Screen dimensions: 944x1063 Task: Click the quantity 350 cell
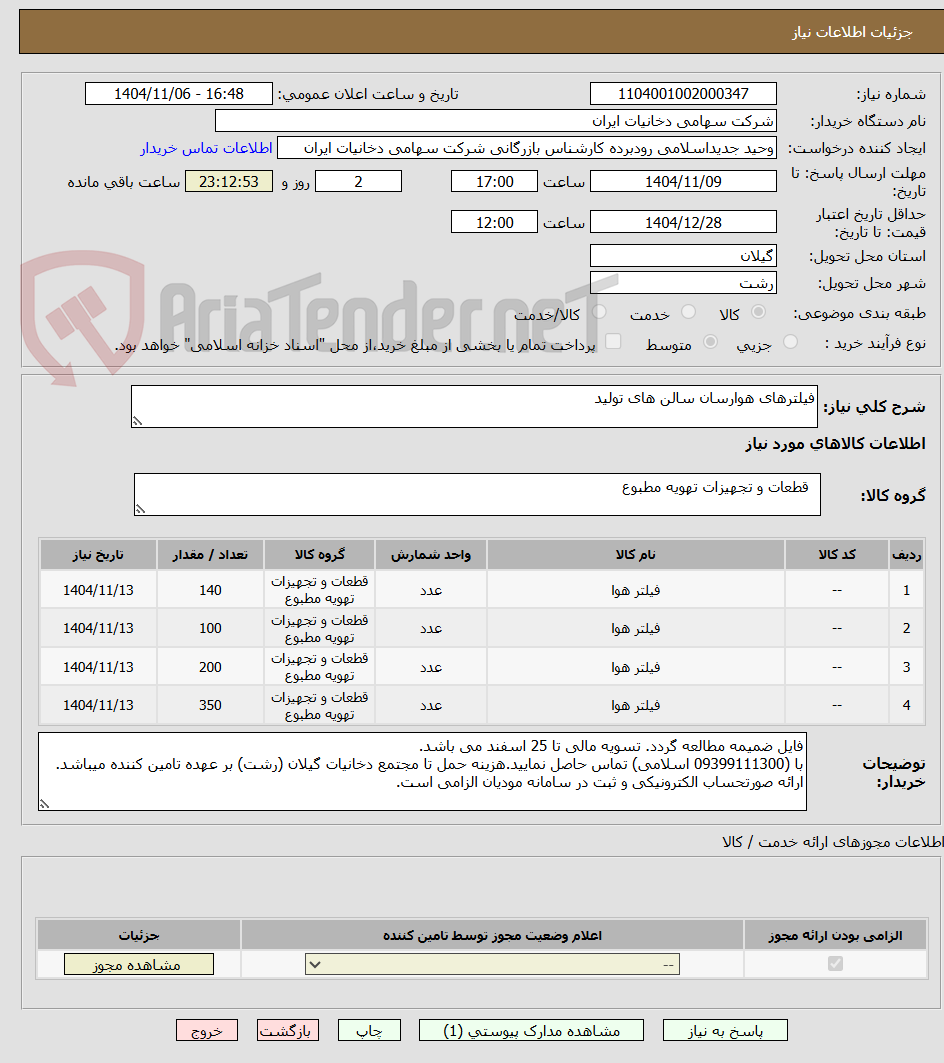point(210,705)
